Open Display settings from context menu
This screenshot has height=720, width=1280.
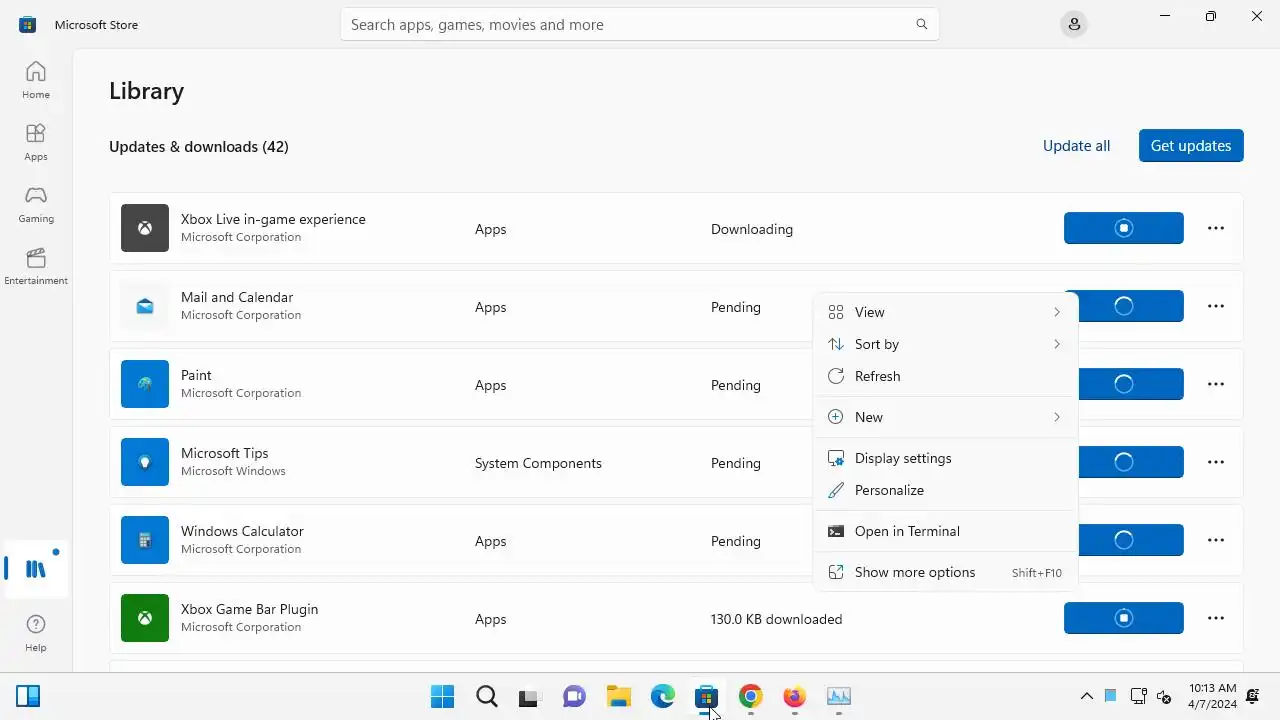(945, 458)
